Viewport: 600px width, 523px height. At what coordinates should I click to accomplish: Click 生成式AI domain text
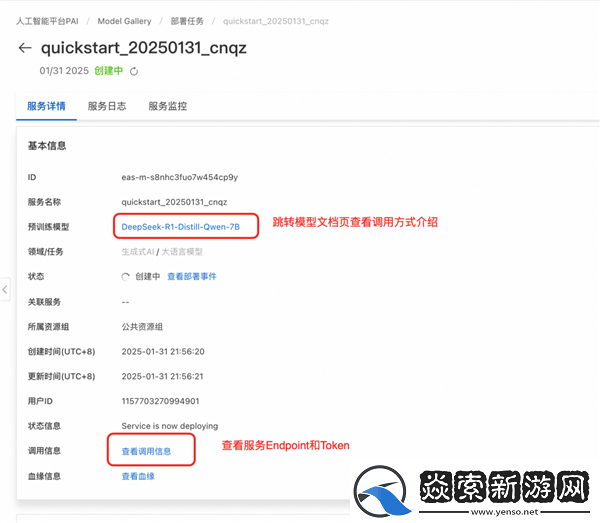tap(138, 252)
